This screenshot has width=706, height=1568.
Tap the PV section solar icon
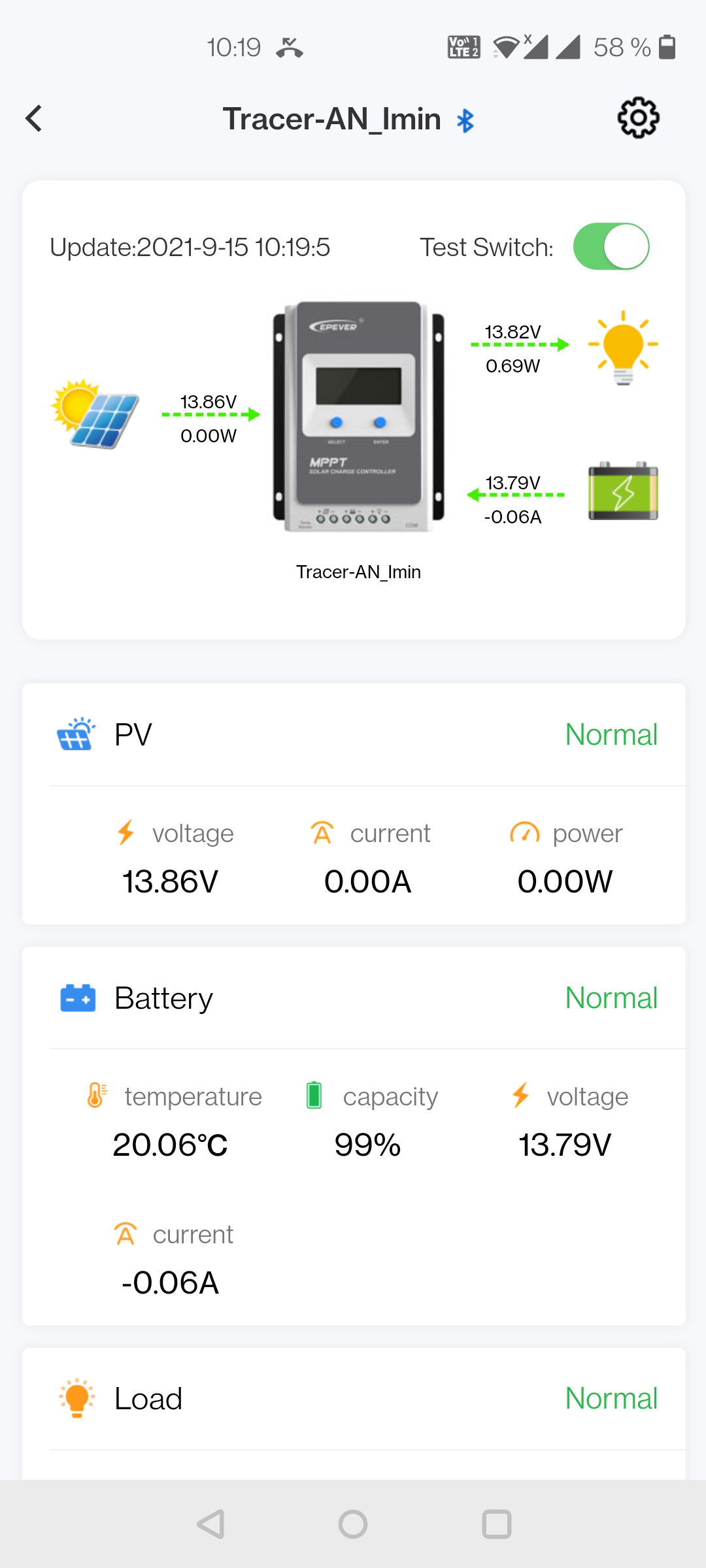pos(76,734)
